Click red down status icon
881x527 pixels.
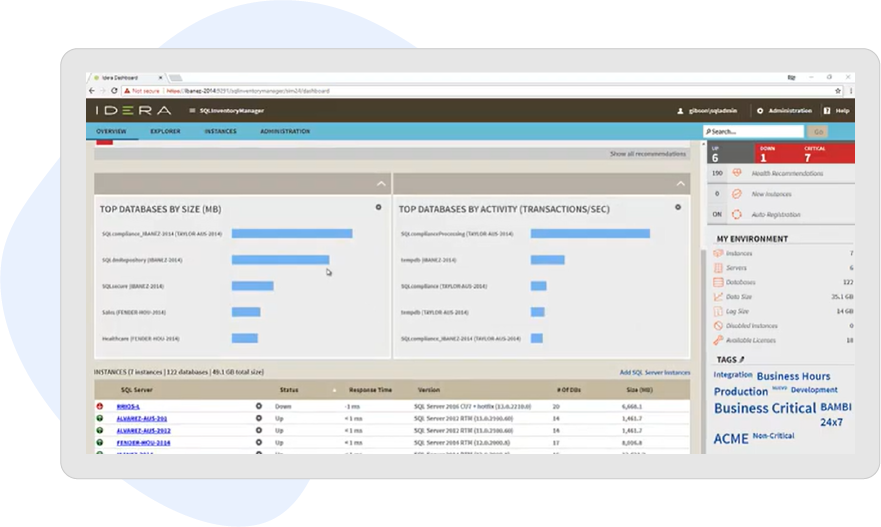click(100, 406)
